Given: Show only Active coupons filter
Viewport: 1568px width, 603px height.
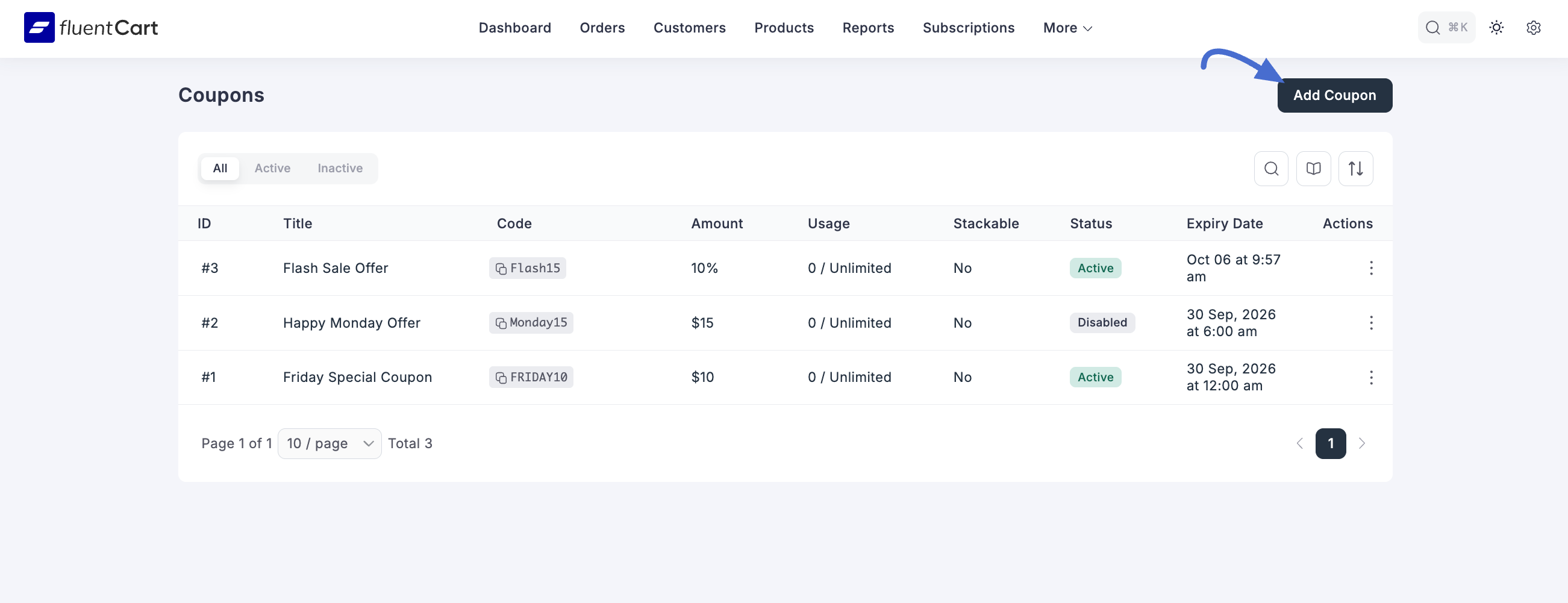Looking at the screenshot, I should pyautogui.click(x=272, y=169).
